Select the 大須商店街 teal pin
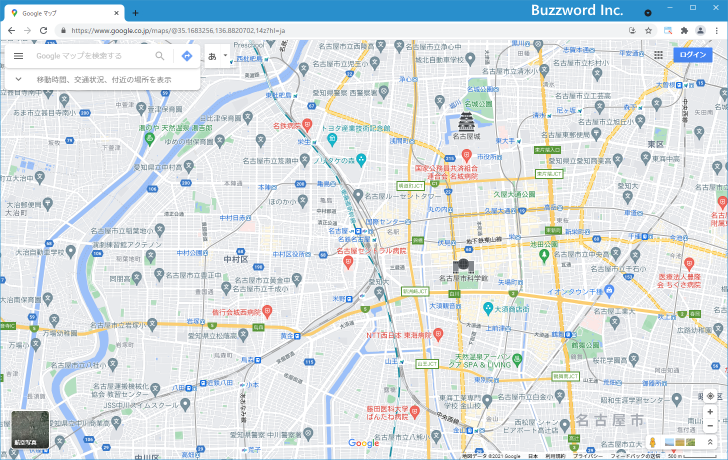Viewport: 728px width, 460px height. tap(488, 308)
